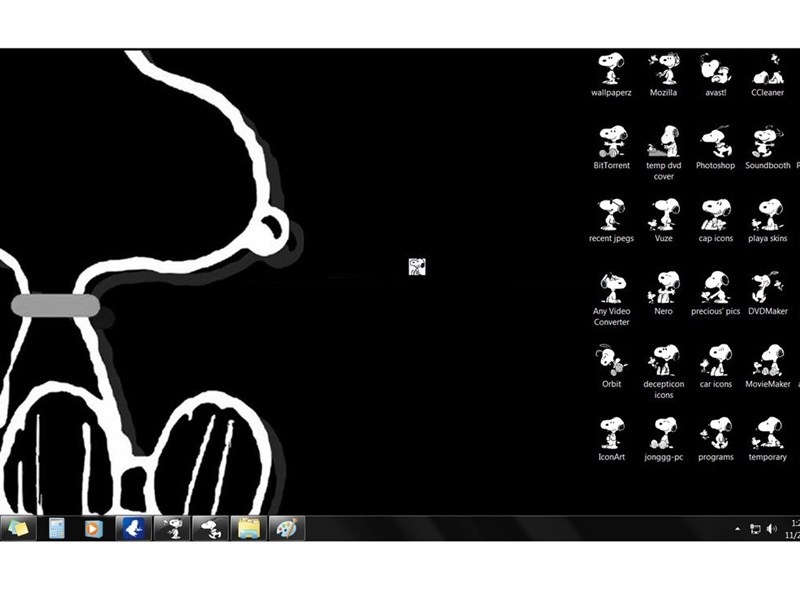
Task: Select the BitTorrent desktop icon
Action: 611,147
